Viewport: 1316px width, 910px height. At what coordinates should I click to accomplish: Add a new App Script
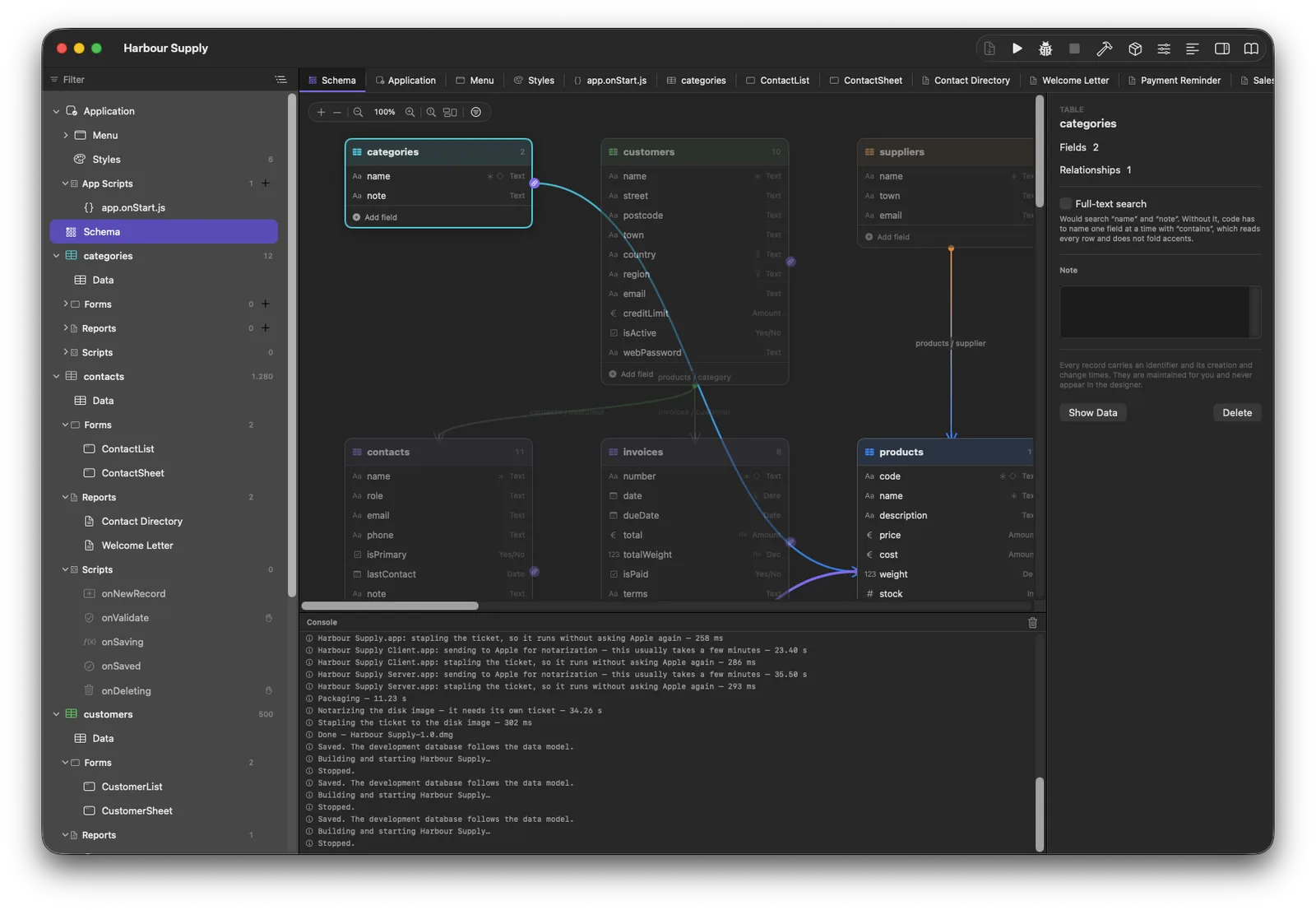[x=266, y=183]
